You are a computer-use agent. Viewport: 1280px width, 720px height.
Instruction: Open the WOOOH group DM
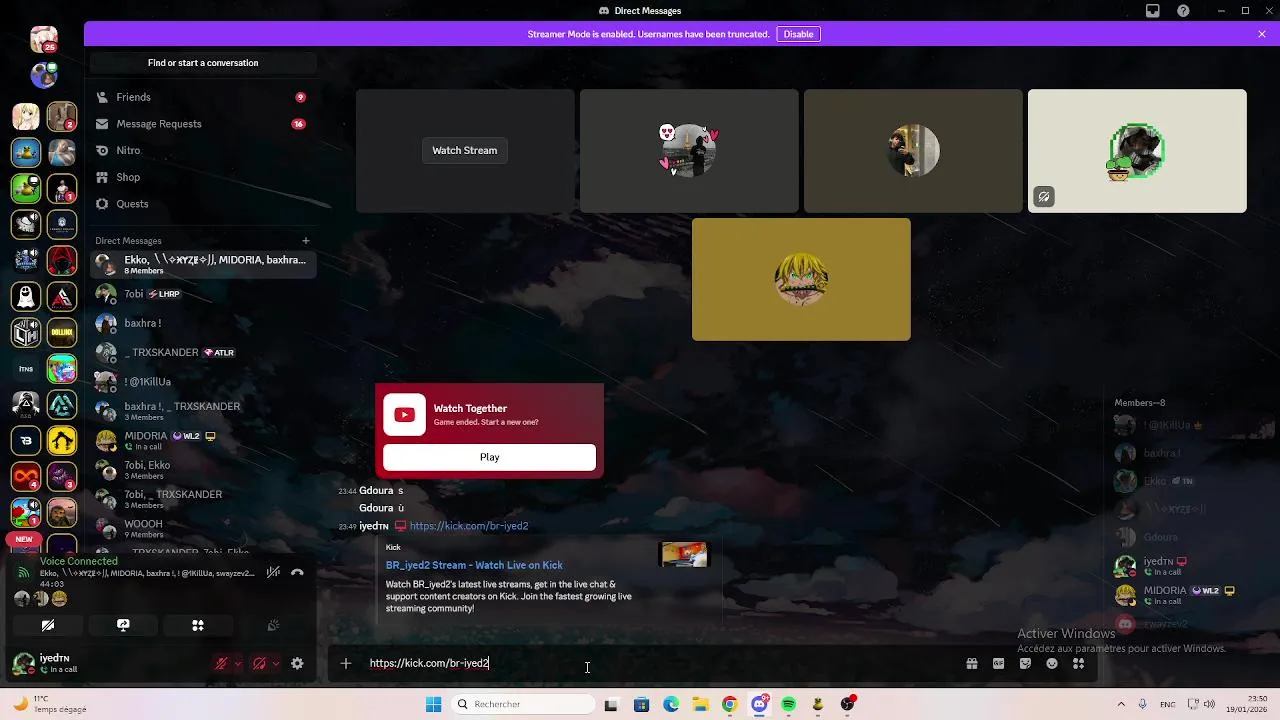[203, 528]
